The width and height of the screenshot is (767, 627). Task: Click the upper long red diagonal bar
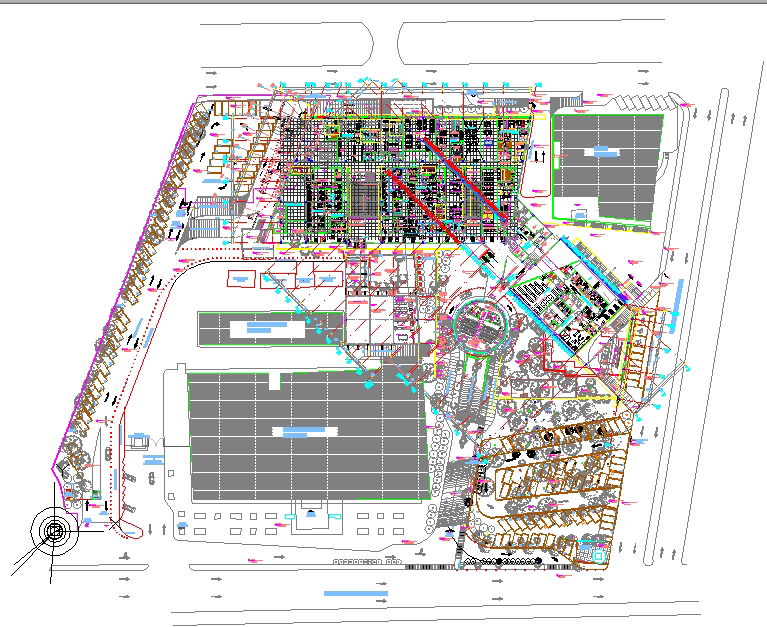click(x=462, y=174)
